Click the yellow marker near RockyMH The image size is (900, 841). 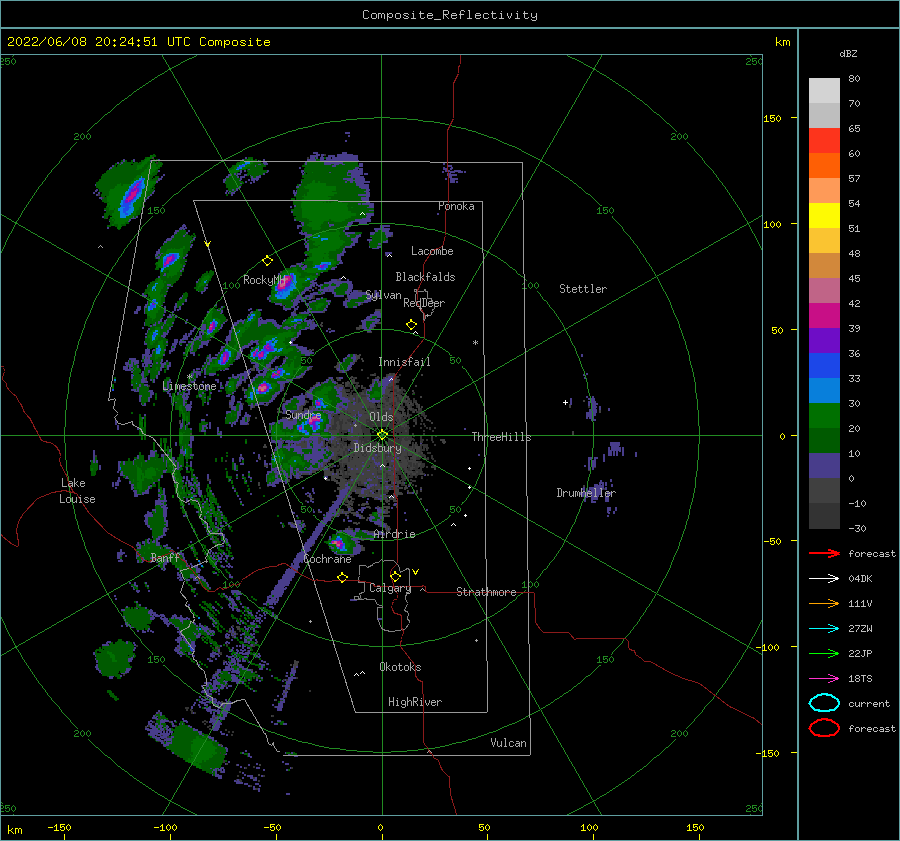(x=267, y=261)
